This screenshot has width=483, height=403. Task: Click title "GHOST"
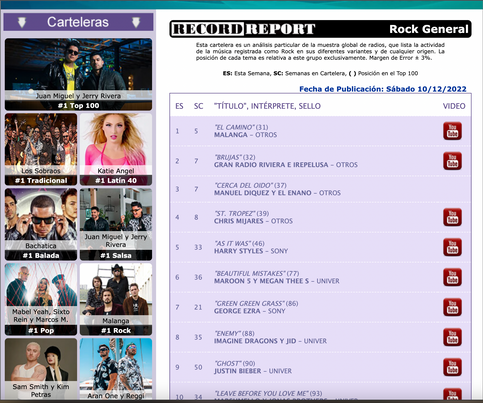click(228, 364)
